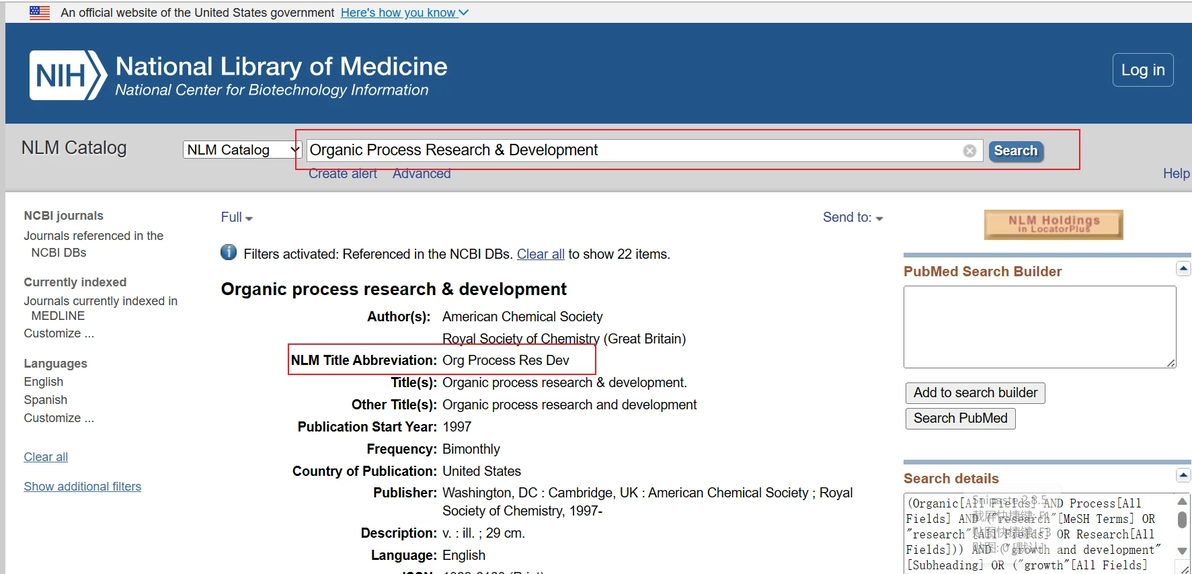Collapse the PubMed Search Builder panel
The width and height of the screenshot is (1192, 574).
point(1183,269)
